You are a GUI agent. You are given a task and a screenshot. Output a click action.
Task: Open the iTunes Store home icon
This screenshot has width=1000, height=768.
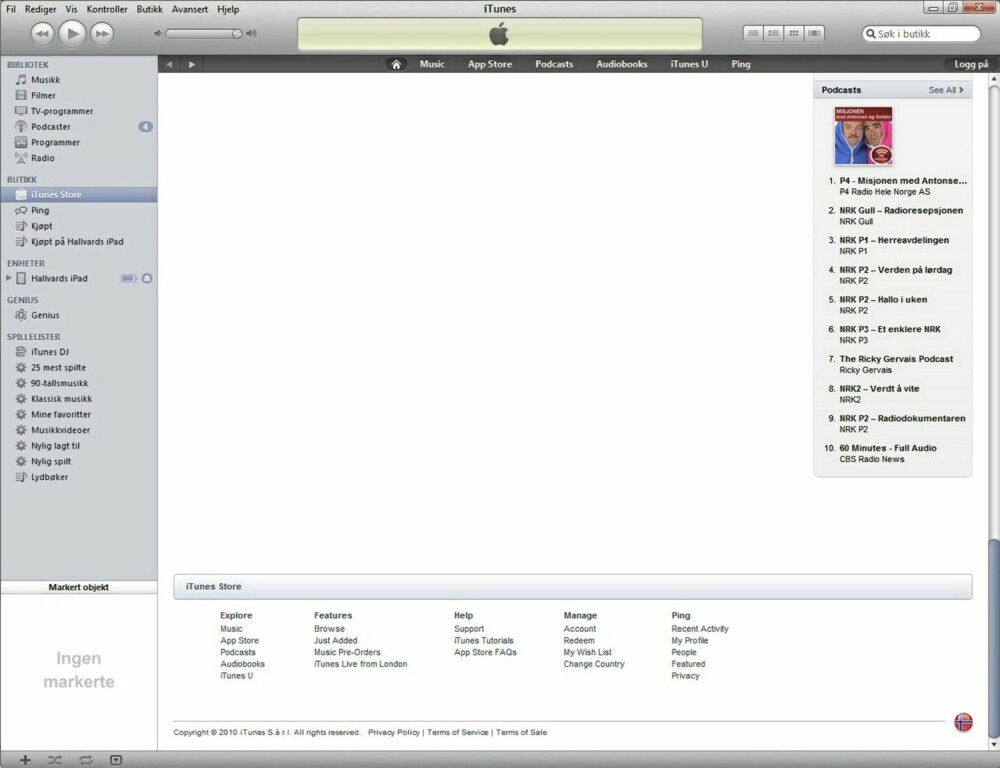(x=396, y=64)
